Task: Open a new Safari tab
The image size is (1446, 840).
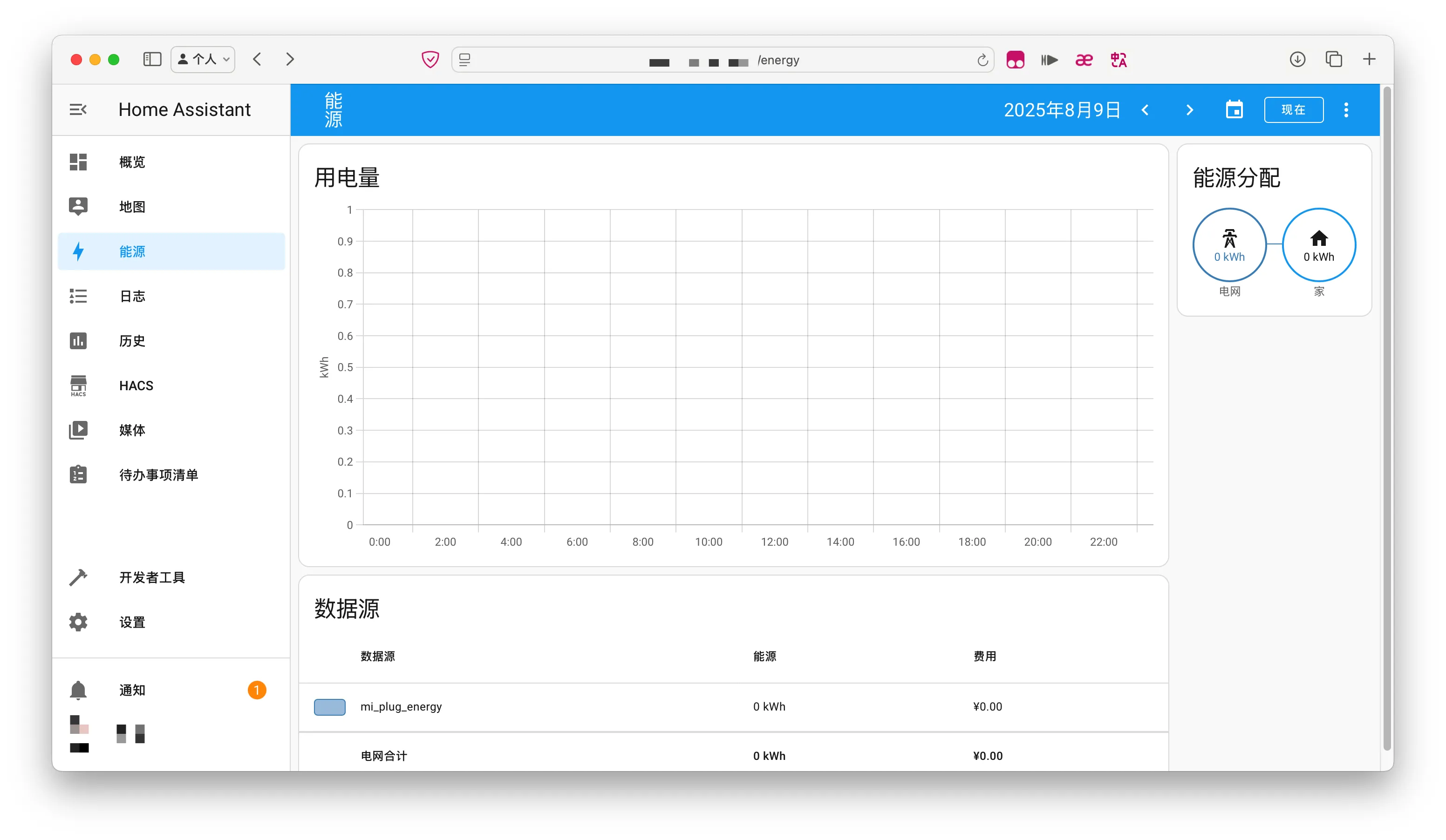Action: pos(1369,59)
